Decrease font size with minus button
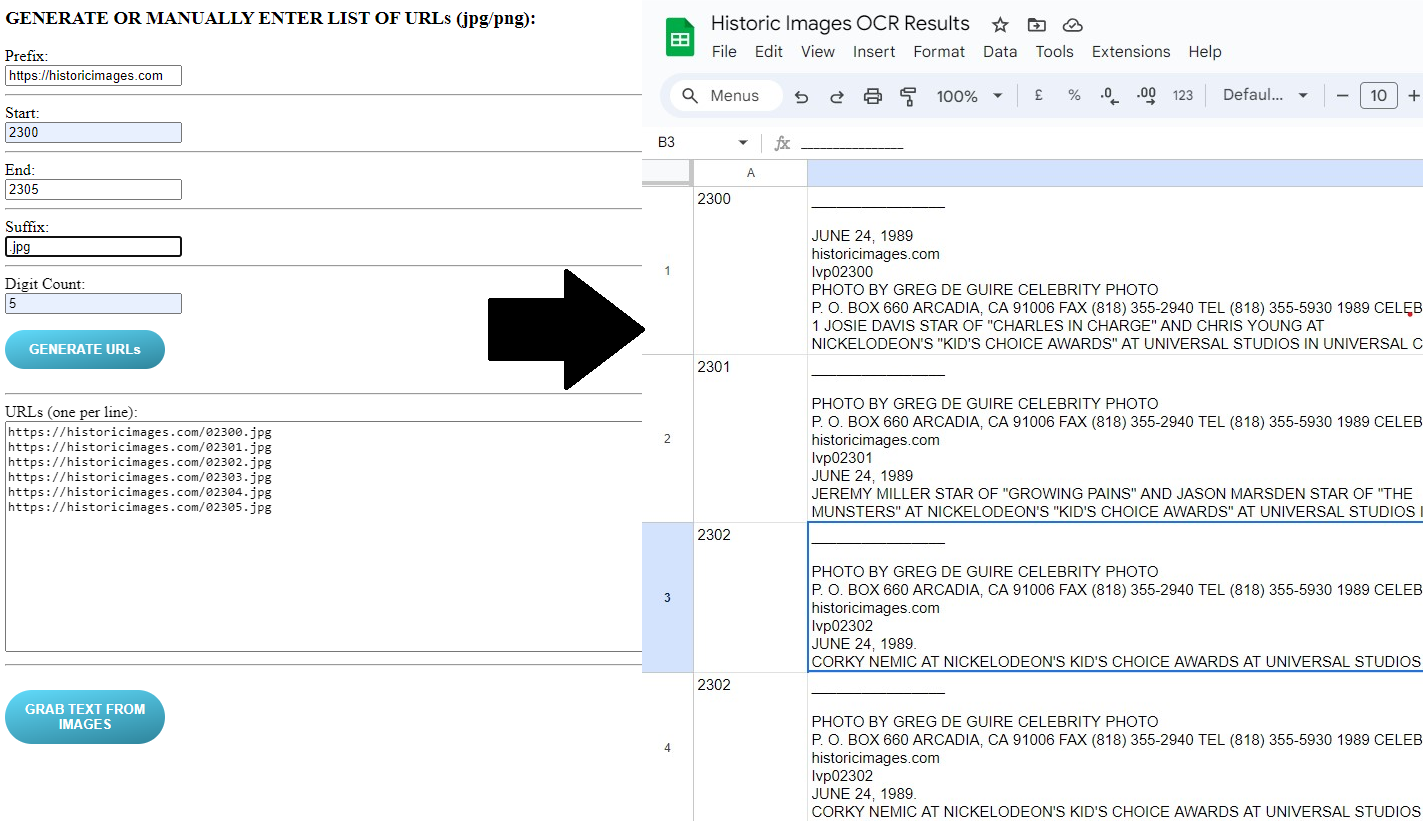 [1342, 96]
